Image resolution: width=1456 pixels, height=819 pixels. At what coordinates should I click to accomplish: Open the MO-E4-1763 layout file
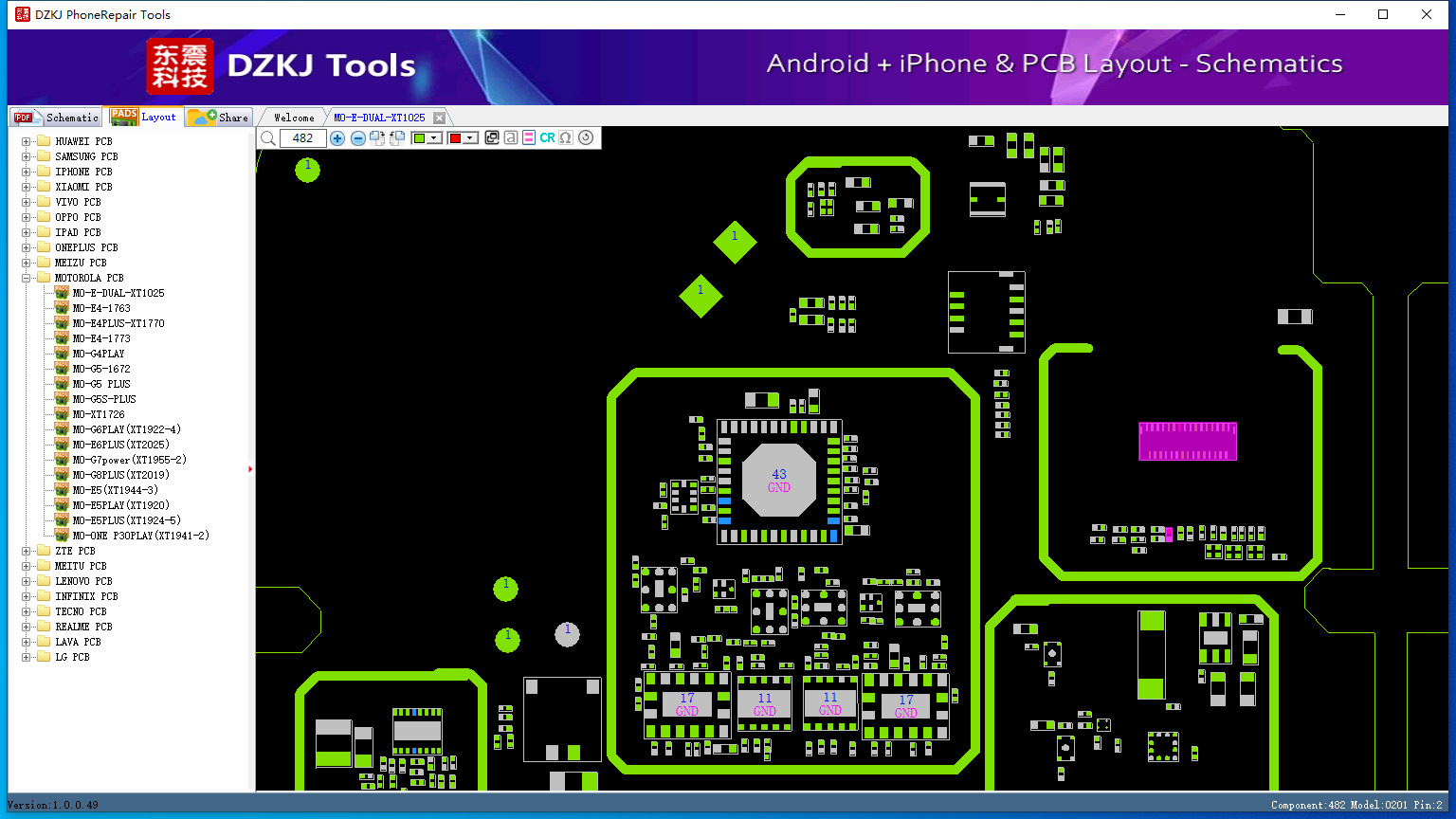tap(101, 308)
